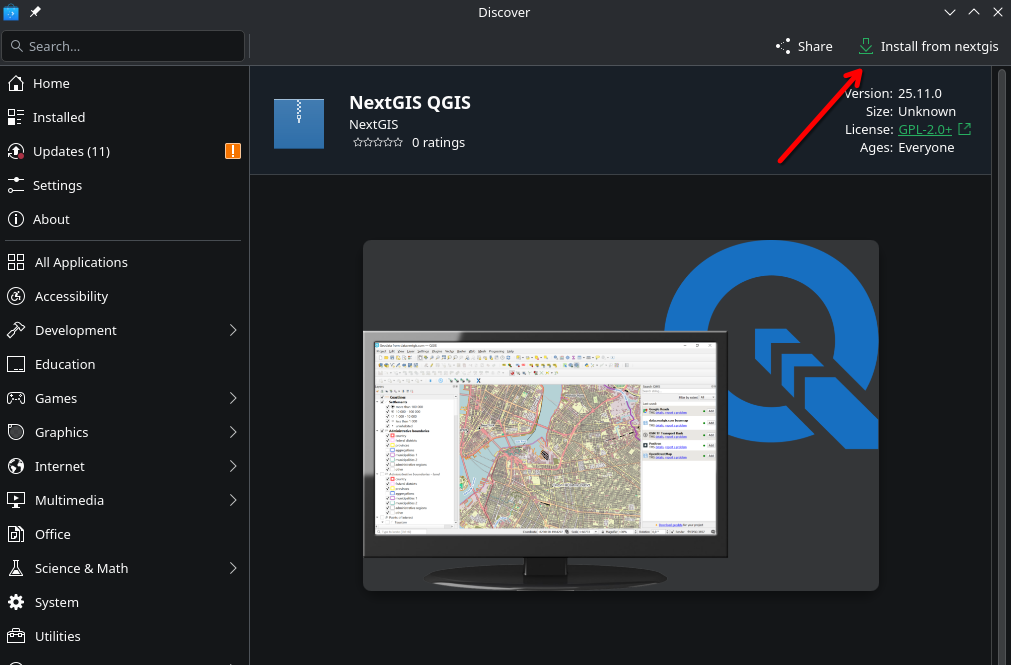This screenshot has height=665, width=1011.
Task: Click the Share icon in toolbar
Action: (783, 47)
